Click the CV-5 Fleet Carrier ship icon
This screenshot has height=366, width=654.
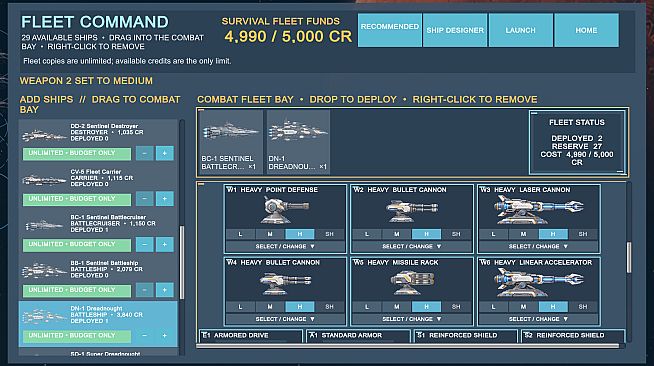click(44, 180)
